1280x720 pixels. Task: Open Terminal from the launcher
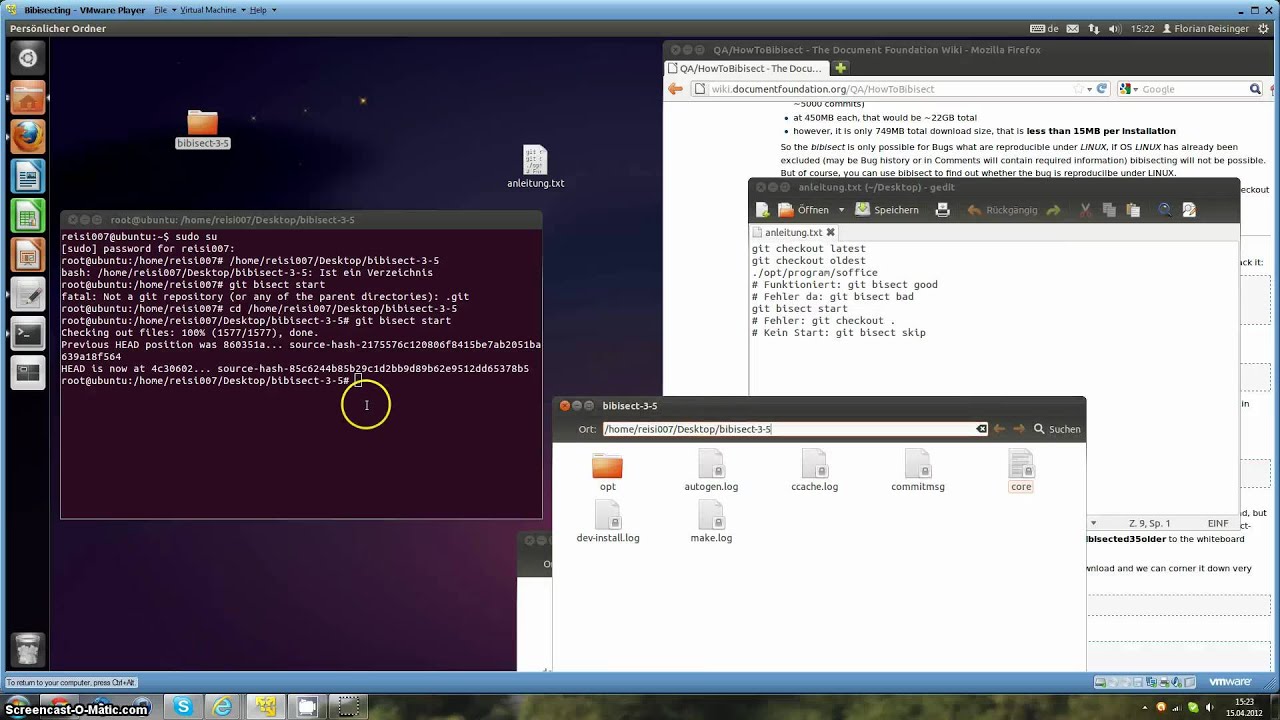[27, 334]
